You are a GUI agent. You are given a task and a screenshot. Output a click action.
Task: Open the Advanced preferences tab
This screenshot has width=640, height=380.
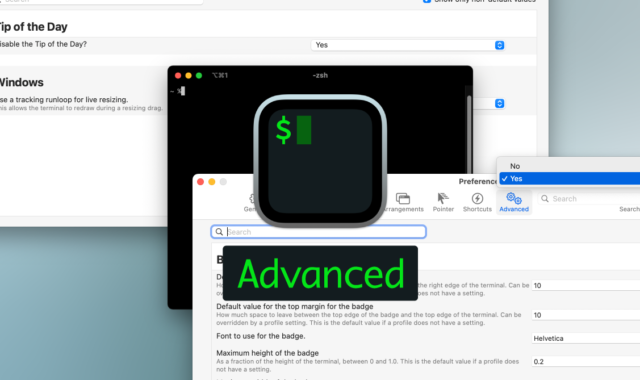[514, 202]
